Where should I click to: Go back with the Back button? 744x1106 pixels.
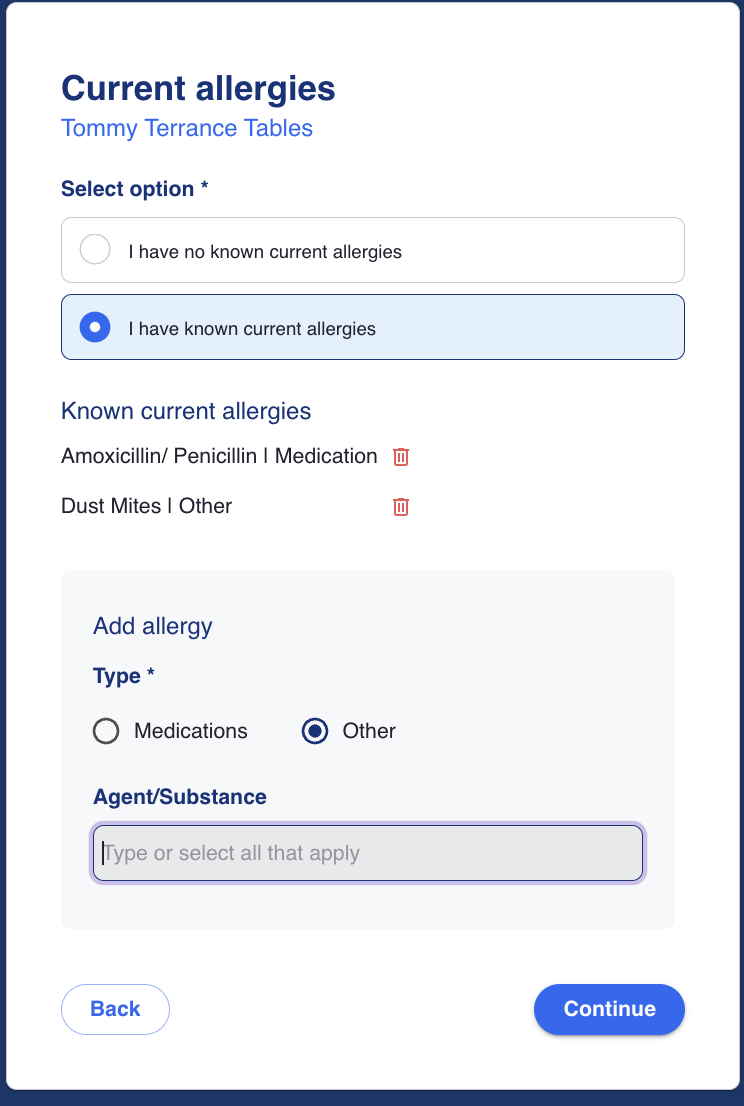click(115, 1009)
